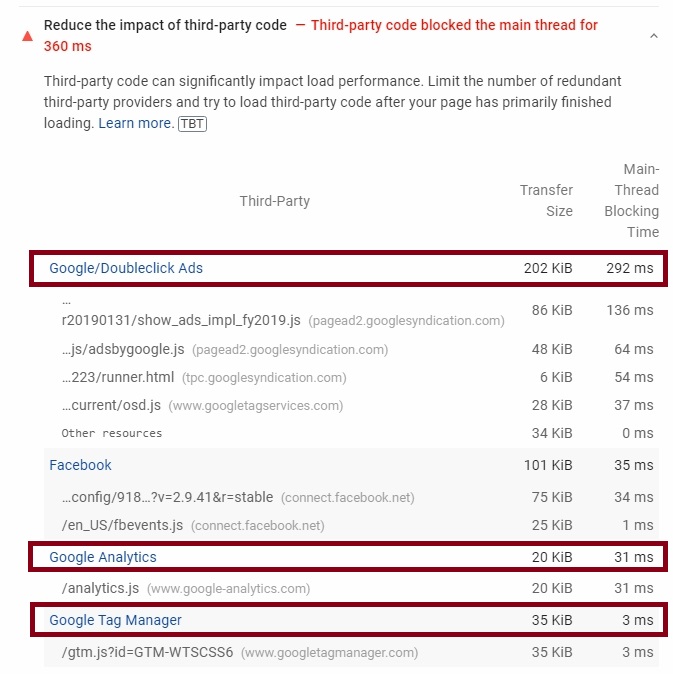Image resolution: width=673 pixels, height=674 pixels.
Task: Click the 0 ms Other resources value
Action: click(637, 433)
